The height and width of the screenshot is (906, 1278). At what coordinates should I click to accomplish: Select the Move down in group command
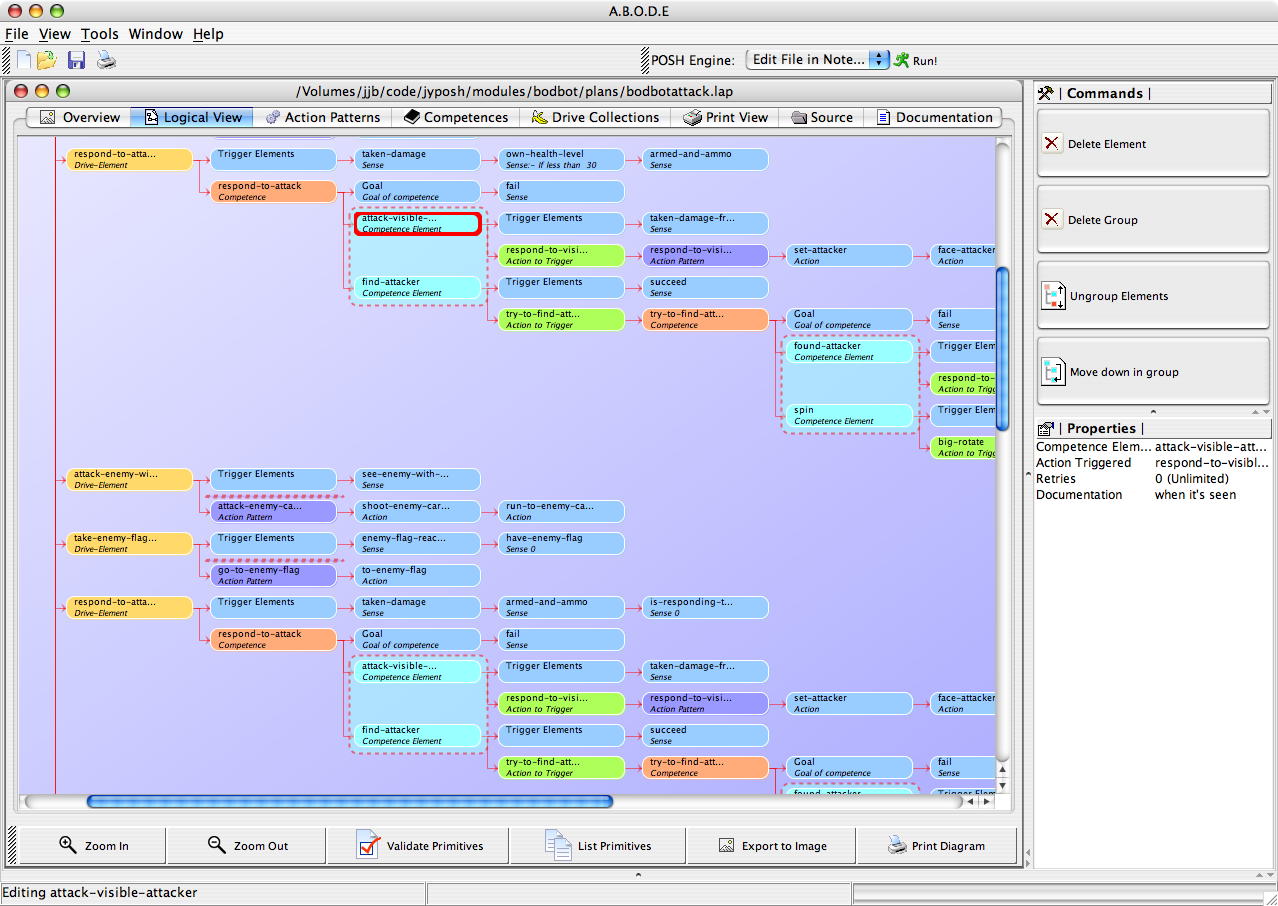1153,372
